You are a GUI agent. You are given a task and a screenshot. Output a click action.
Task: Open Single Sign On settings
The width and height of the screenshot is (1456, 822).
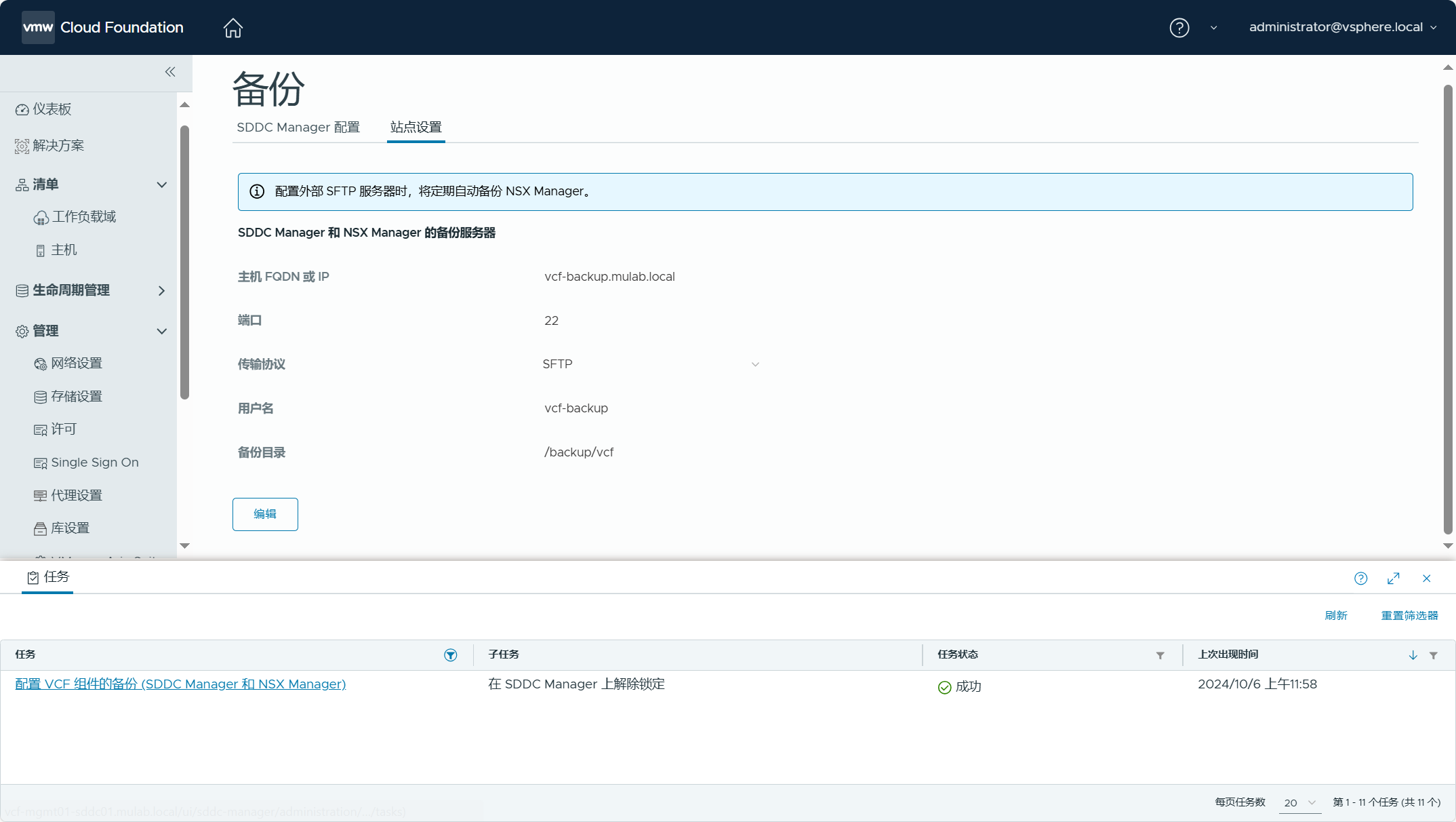95,463
